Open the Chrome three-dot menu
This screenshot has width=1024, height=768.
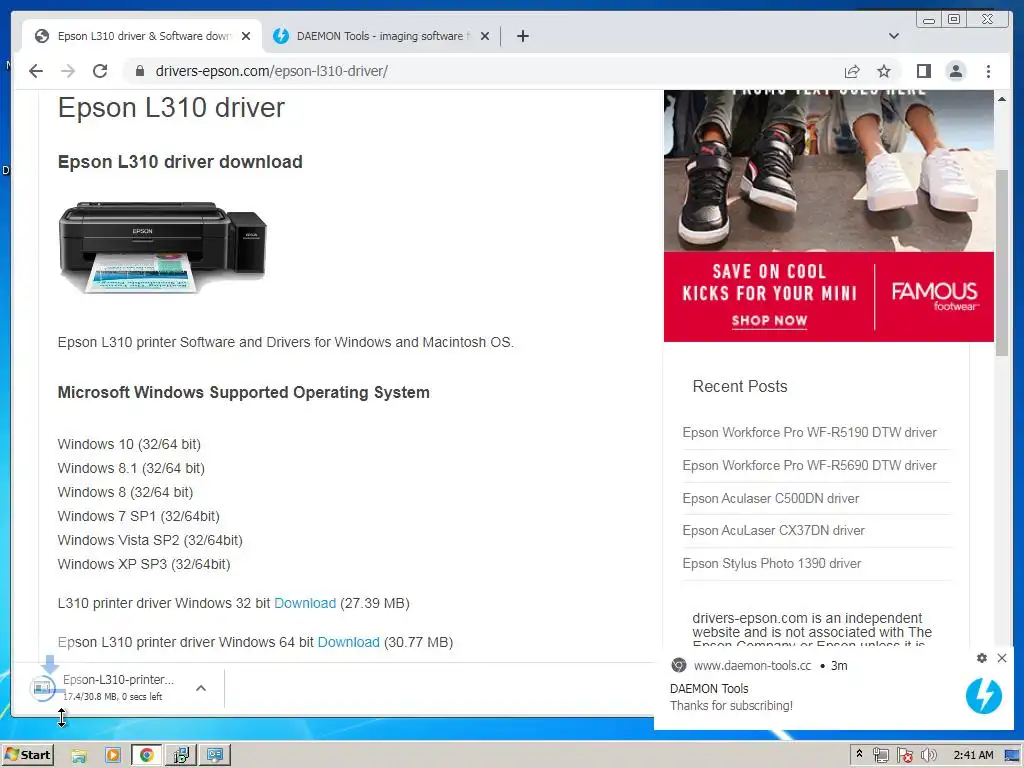click(x=988, y=71)
